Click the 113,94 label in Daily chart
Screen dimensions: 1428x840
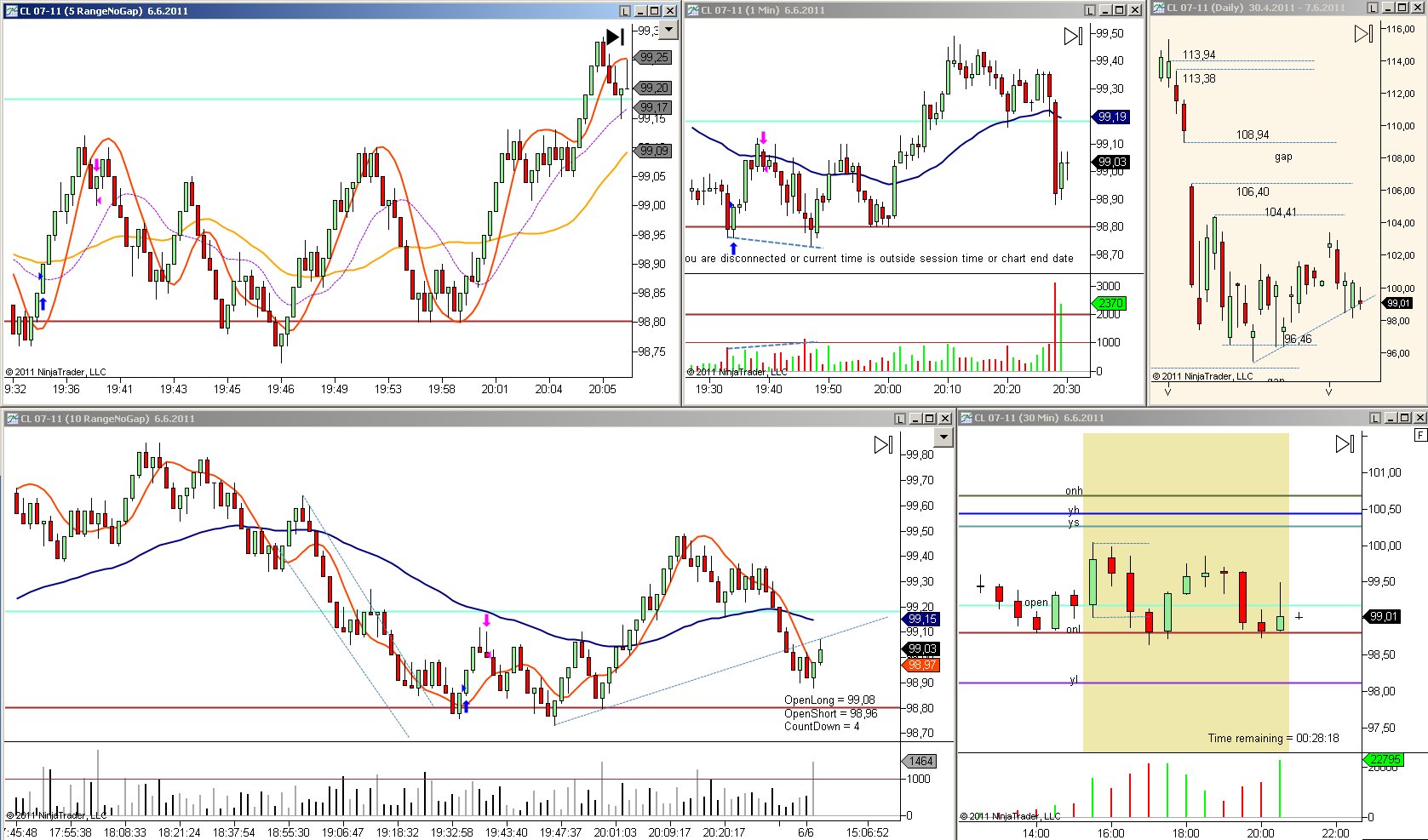[1199, 54]
